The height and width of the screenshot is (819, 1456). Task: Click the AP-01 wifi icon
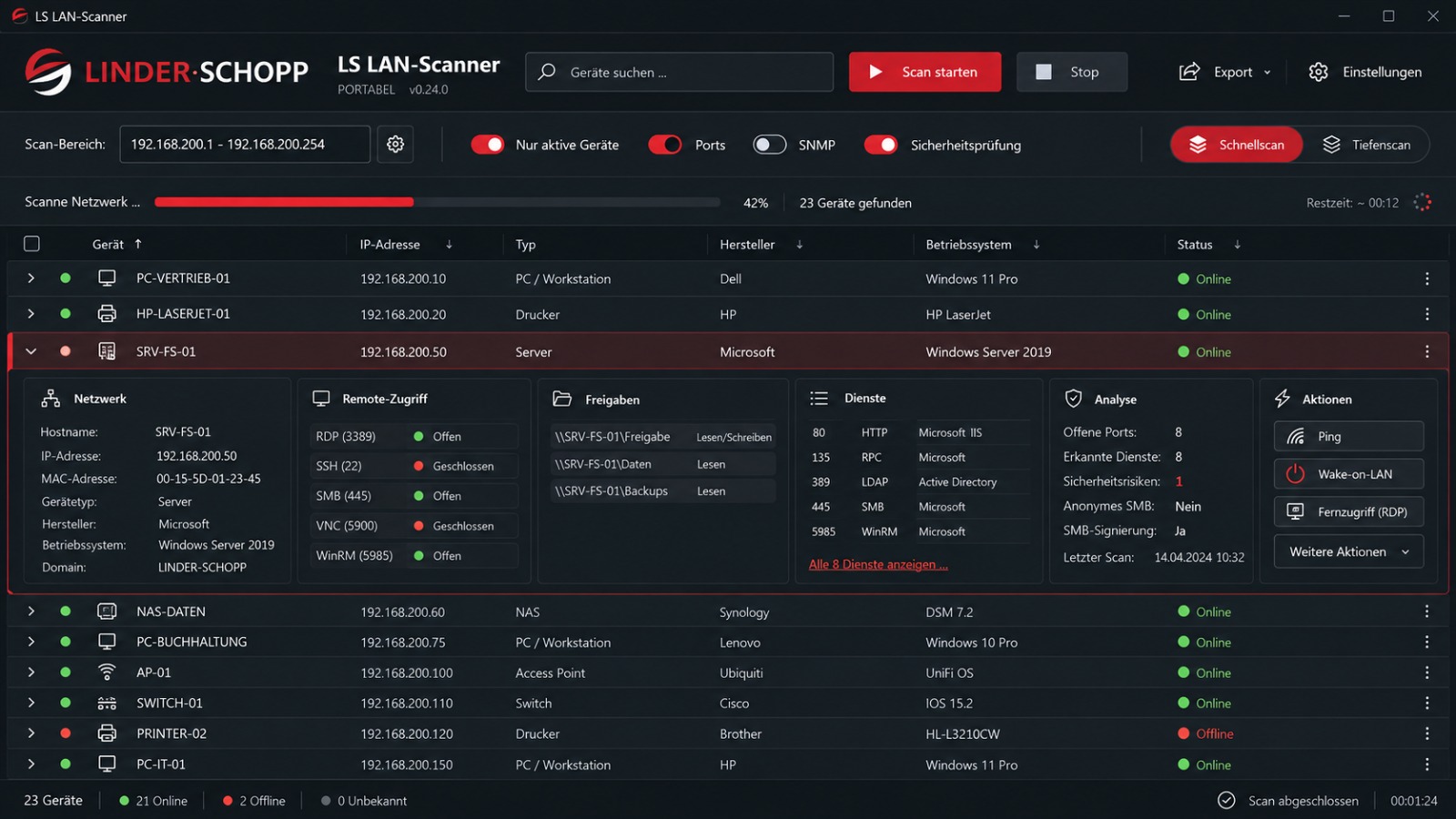106,672
